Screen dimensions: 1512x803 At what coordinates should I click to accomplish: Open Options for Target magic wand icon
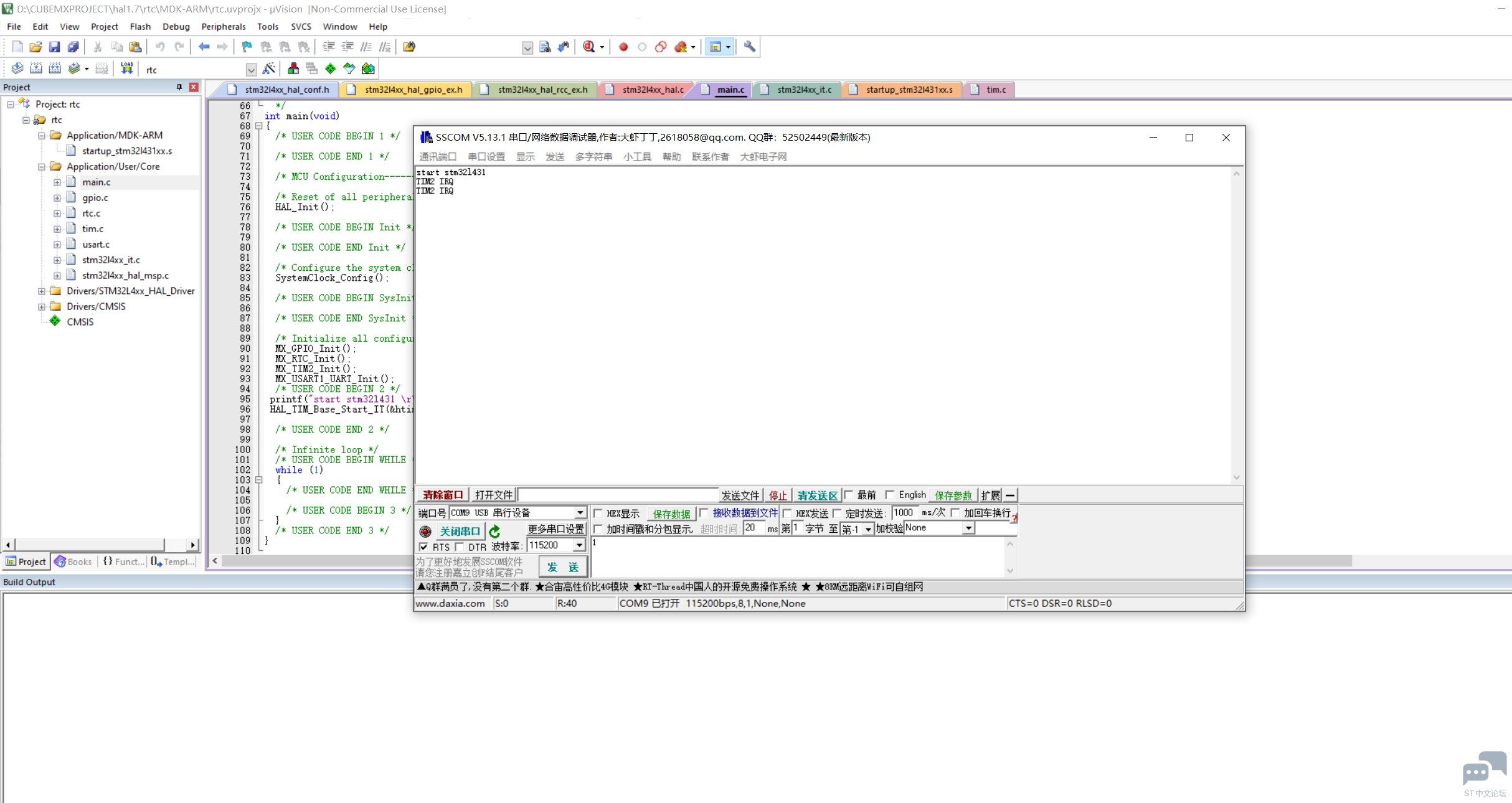pyautogui.click(x=269, y=68)
